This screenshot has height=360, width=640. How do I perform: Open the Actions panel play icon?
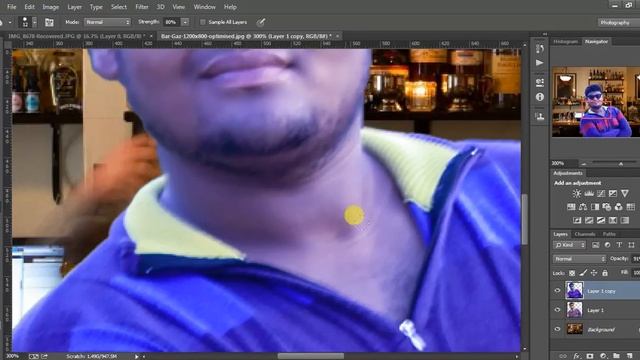pos(540,63)
